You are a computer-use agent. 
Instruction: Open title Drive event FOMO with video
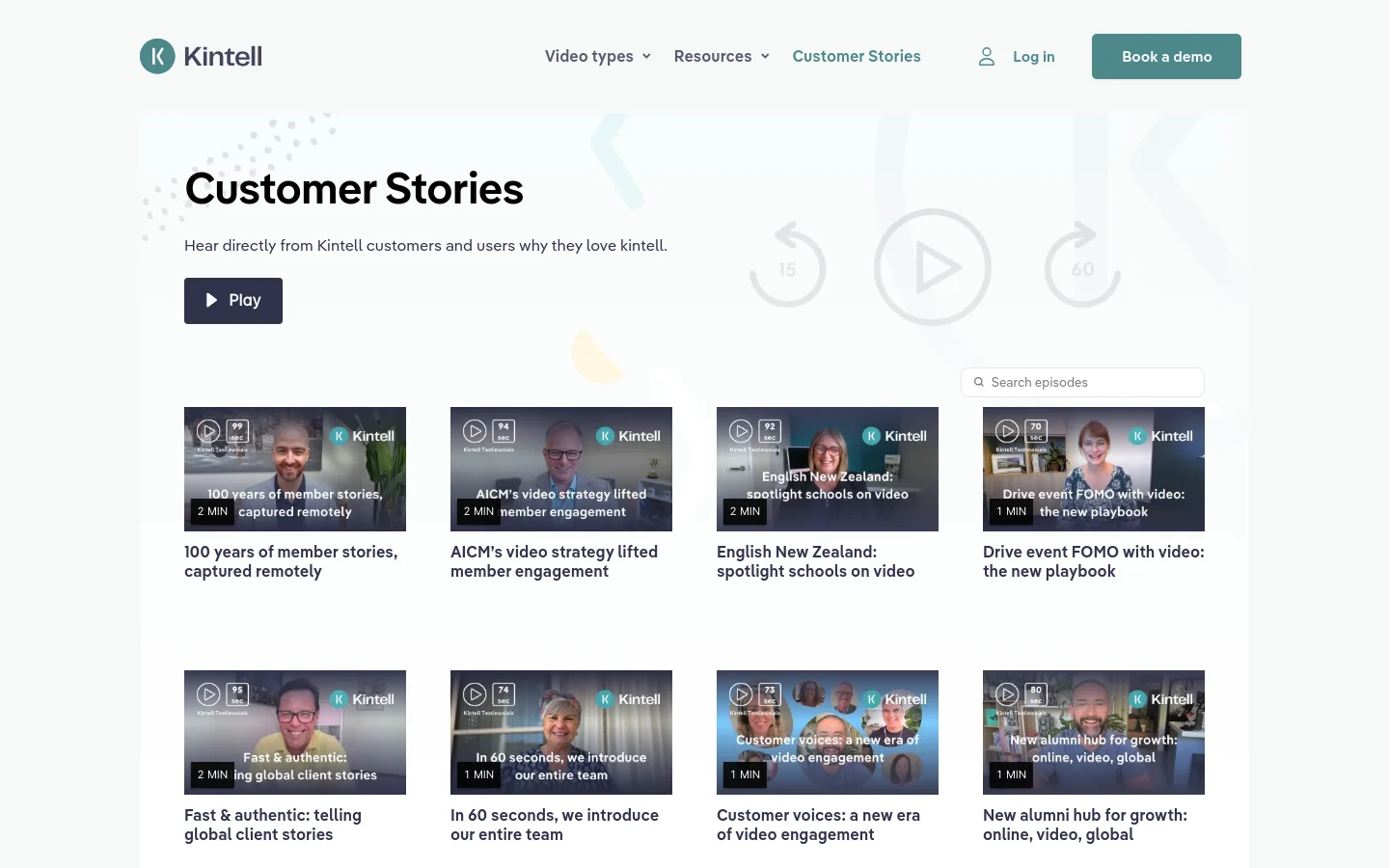1094,561
